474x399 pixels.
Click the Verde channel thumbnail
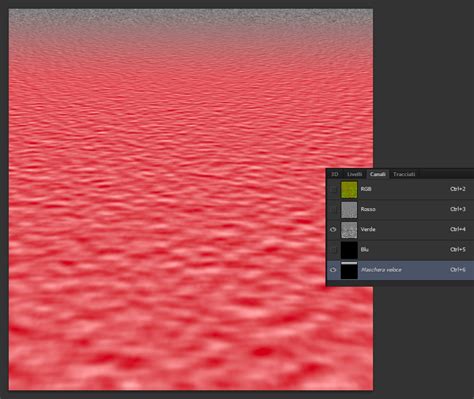[349, 230]
